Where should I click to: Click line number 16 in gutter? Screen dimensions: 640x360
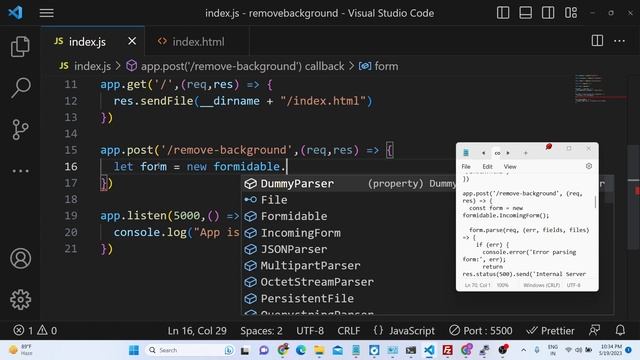click(x=71, y=167)
